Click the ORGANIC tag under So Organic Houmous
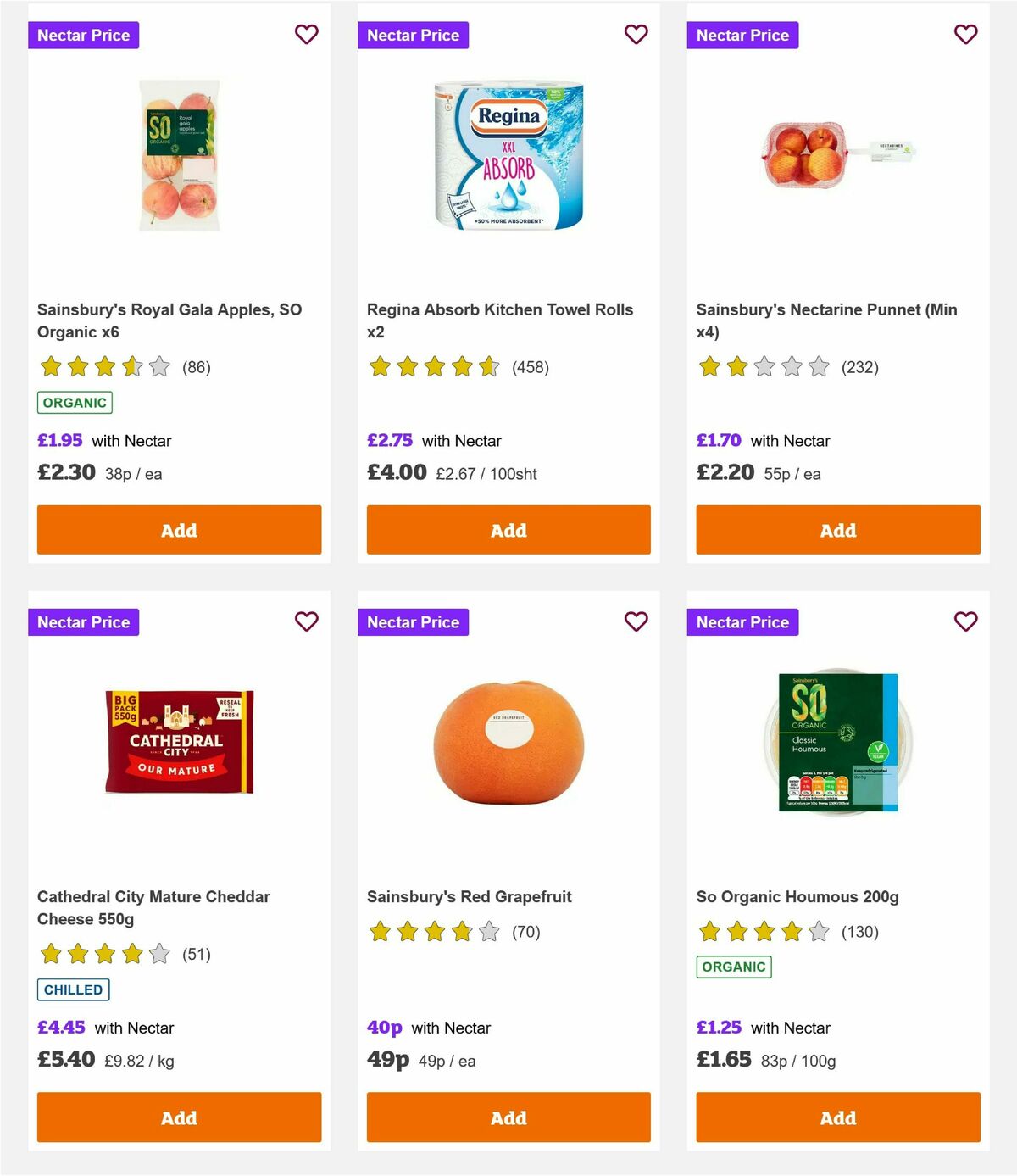This screenshot has width=1017, height=1176. pyautogui.click(x=734, y=966)
